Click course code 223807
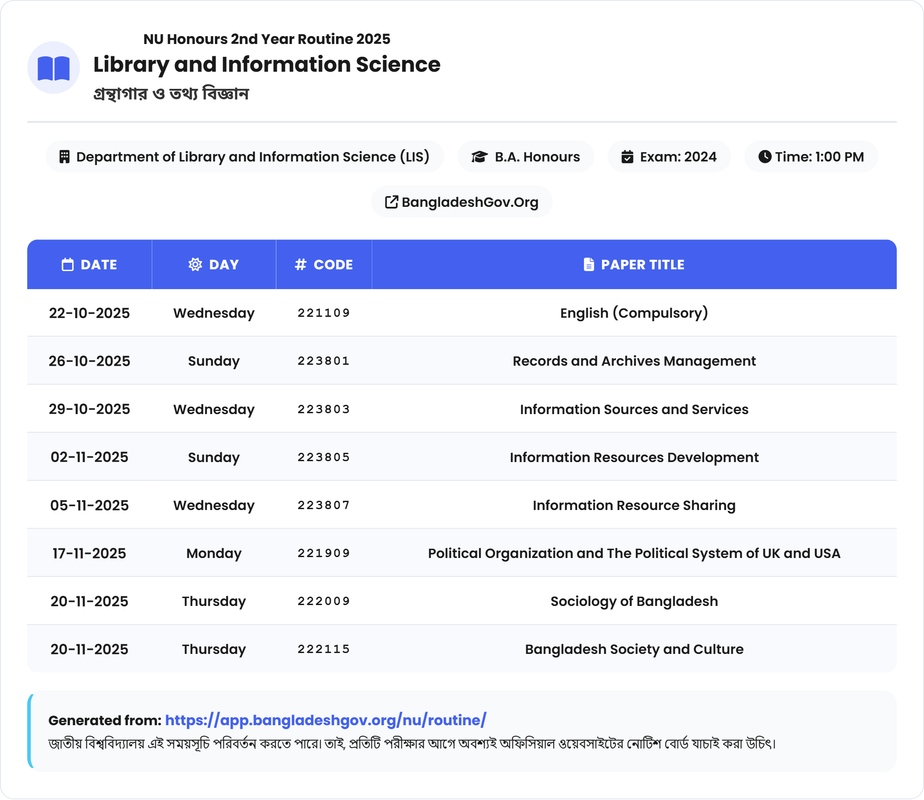Image resolution: width=924 pixels, height=800 pixels. pyautogui.click(x=324, y=505)
